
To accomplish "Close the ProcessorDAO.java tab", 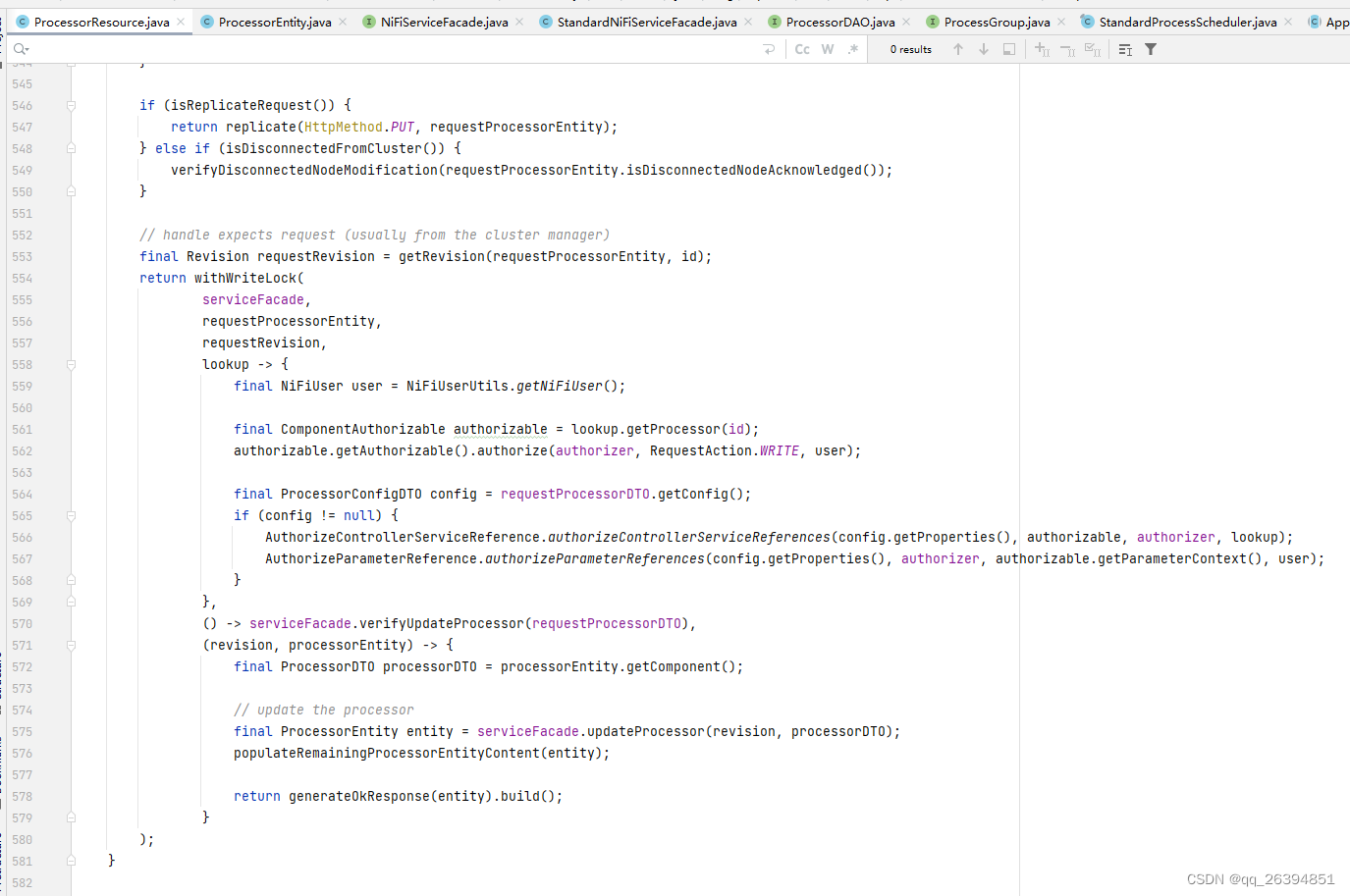I will 906,22.
